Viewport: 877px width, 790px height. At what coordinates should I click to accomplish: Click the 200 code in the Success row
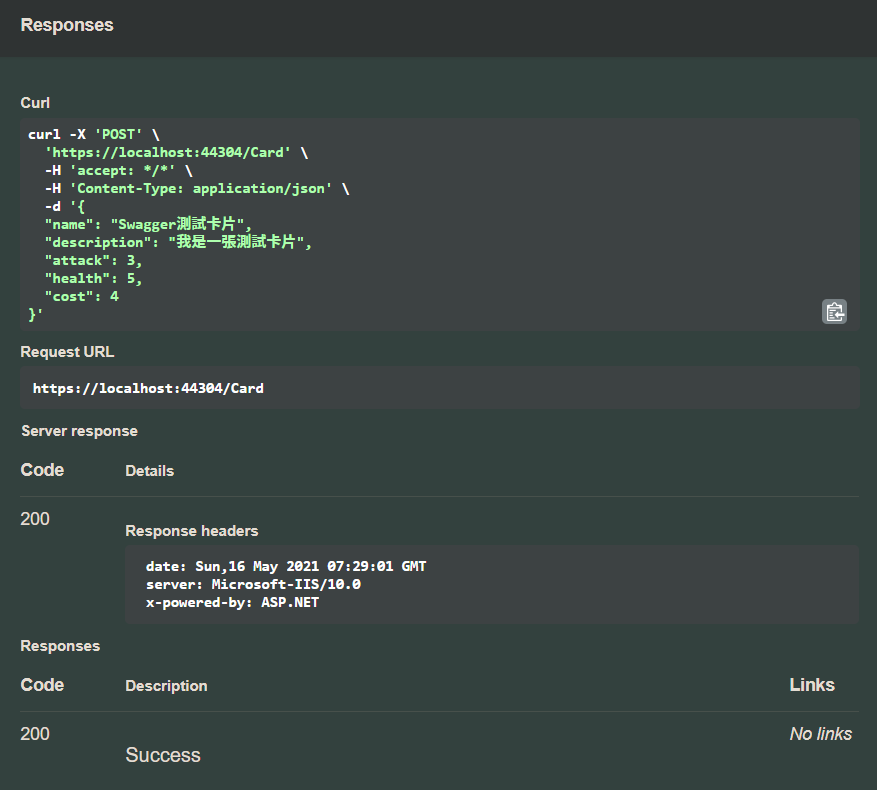pos(35,733)
